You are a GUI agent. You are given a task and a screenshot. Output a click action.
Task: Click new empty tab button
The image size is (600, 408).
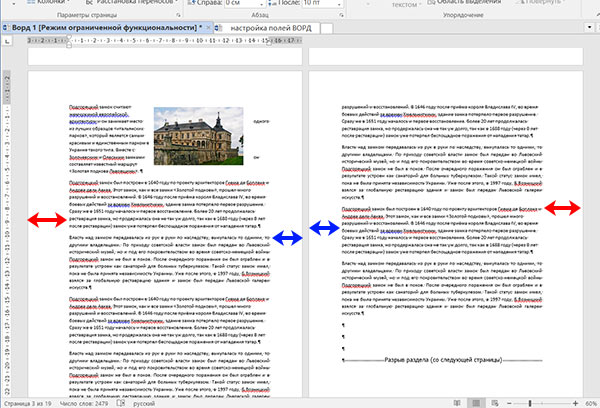pyautogui.click(x=326, y=28)
